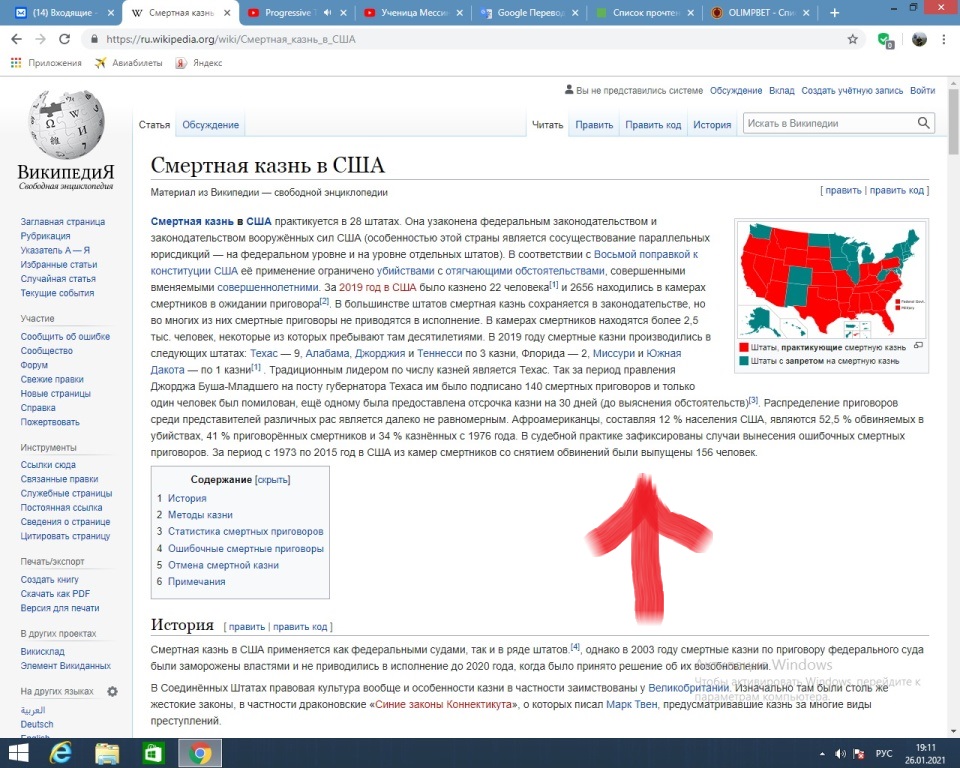Viewport: 960px width, 768px height.
Task: Reload the page with the refresh icon
Action: 64,39
